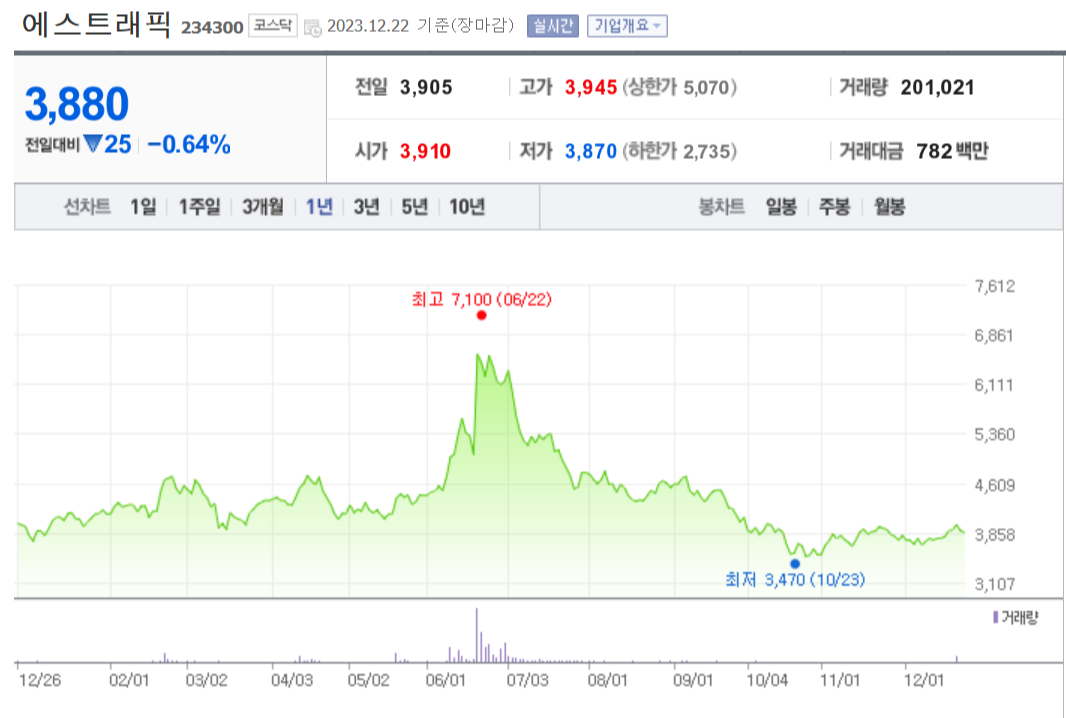This screenshot has height=718, width=1066.
Task: Open the 주봉 weekly candle chart
Action: (x=834, y=207)
